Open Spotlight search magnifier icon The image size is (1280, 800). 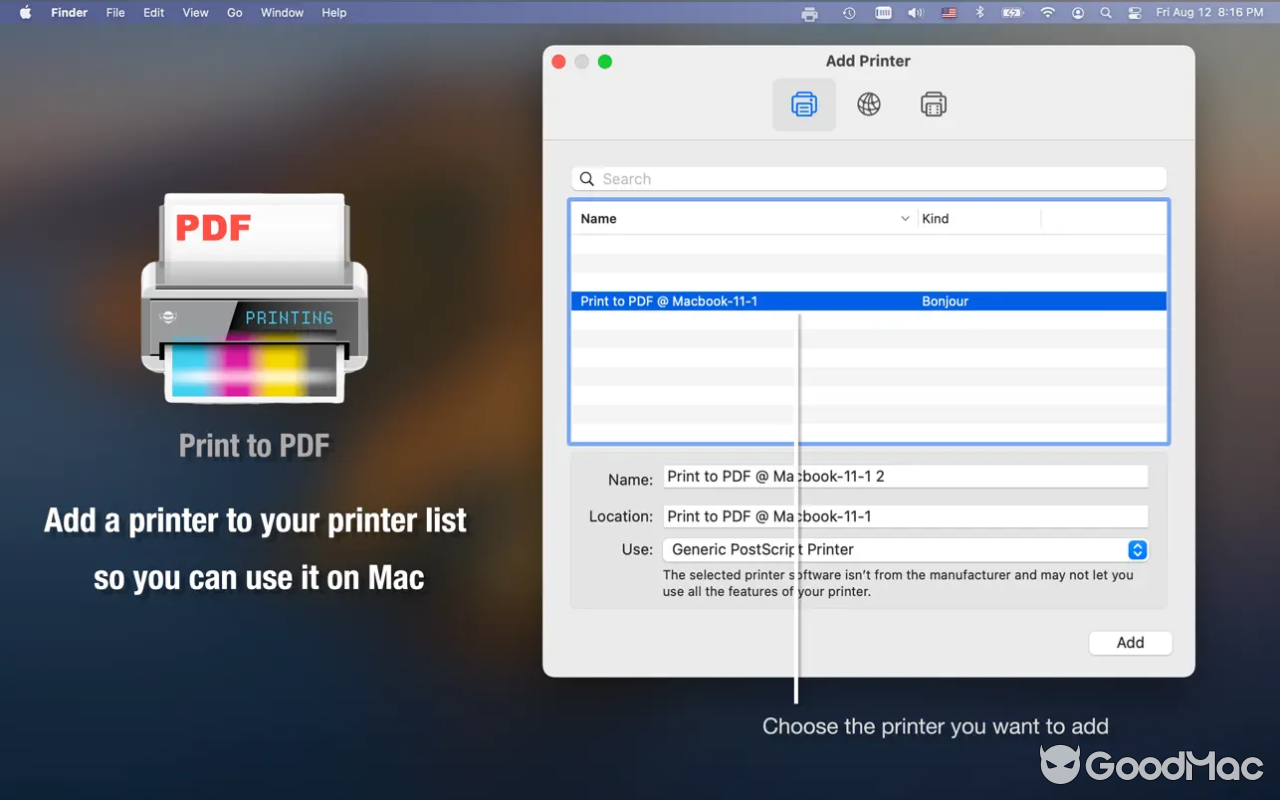click(x=1105, y=13)
